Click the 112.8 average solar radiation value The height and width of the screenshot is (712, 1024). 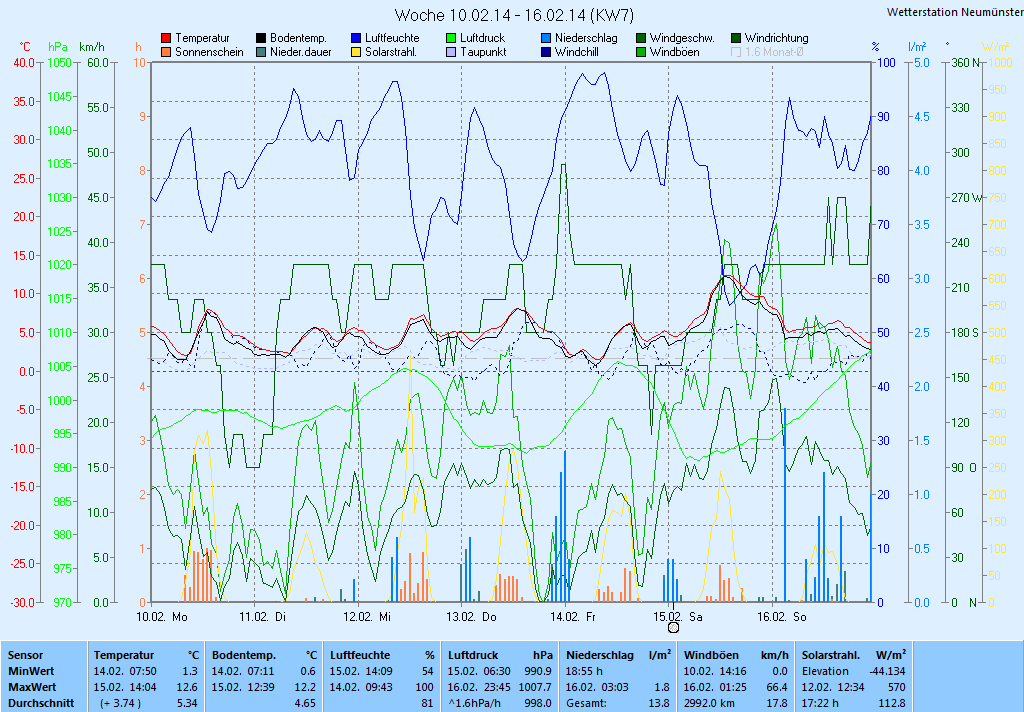click(893, 704)
